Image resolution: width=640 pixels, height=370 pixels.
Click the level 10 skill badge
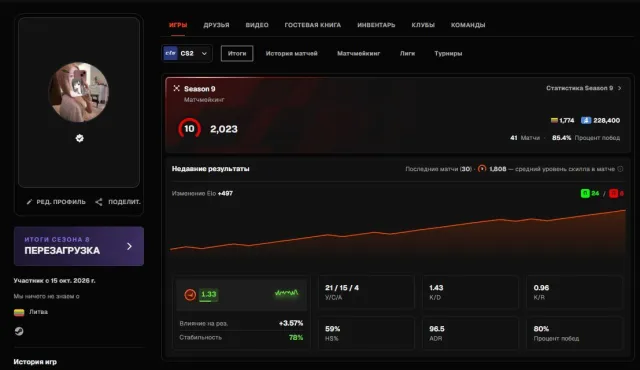click(x=189, y=129)
